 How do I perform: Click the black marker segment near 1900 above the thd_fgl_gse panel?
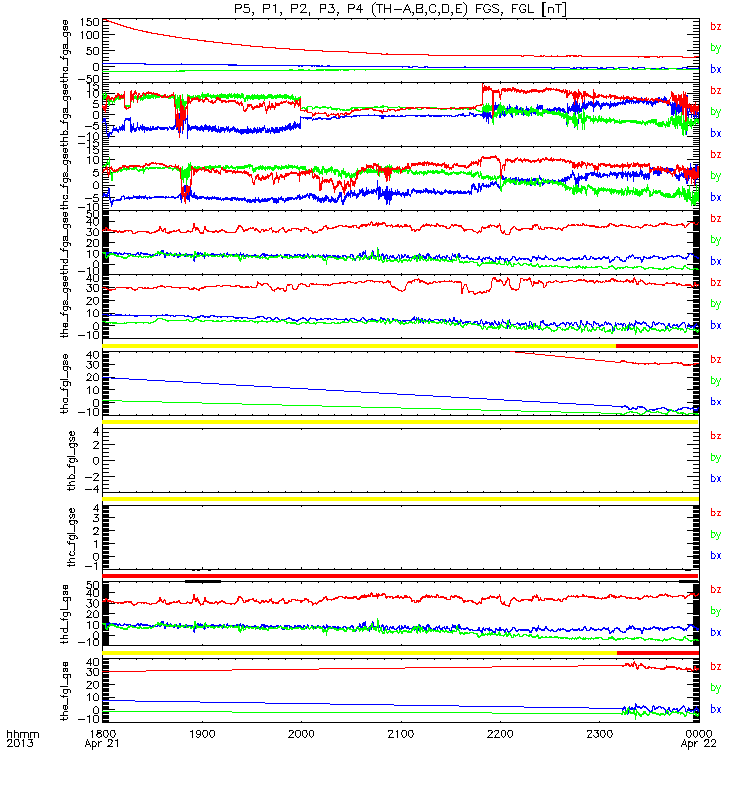click(x=203, y=581)
